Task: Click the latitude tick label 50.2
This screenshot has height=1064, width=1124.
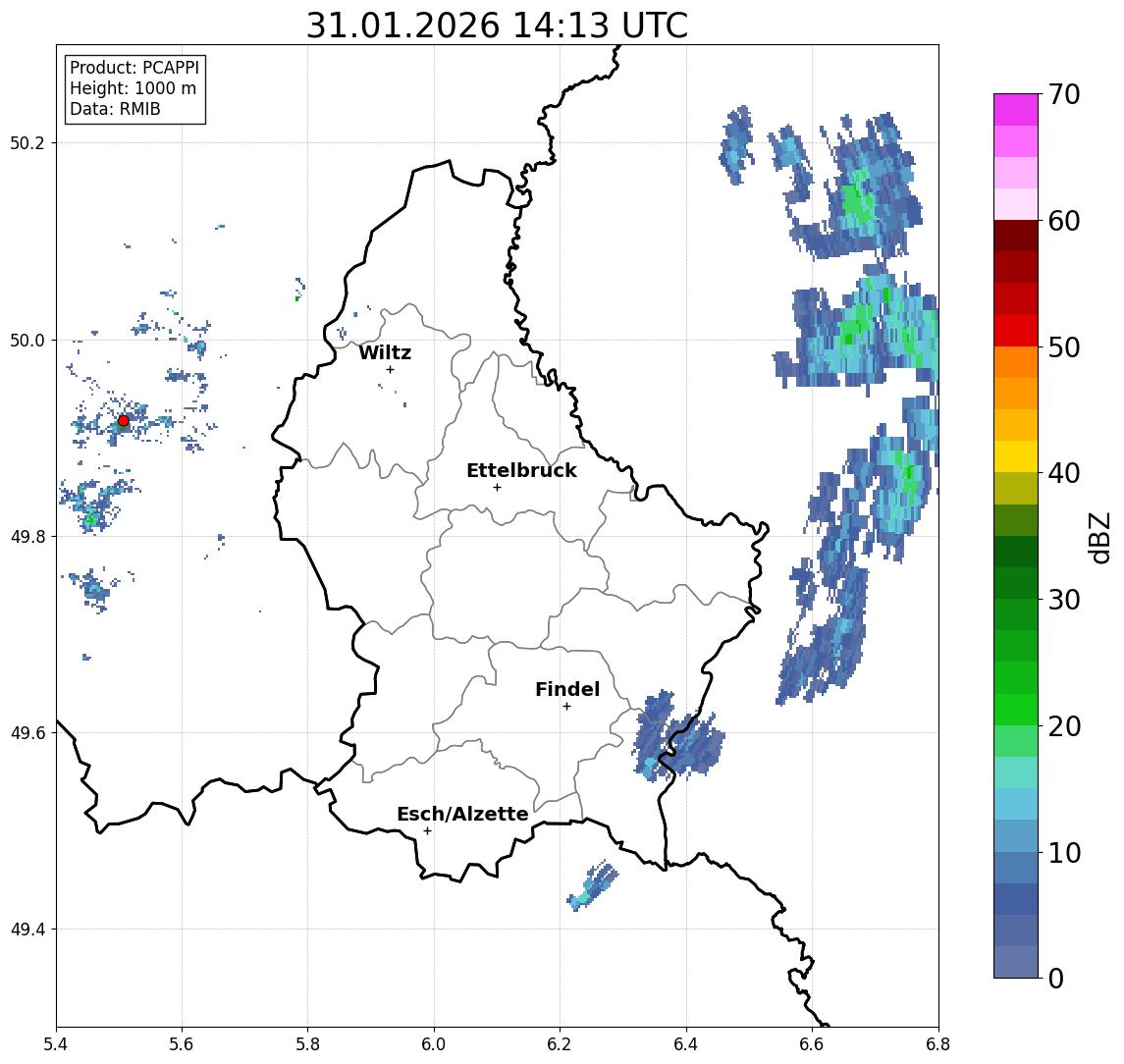Action: click(27, 142)
